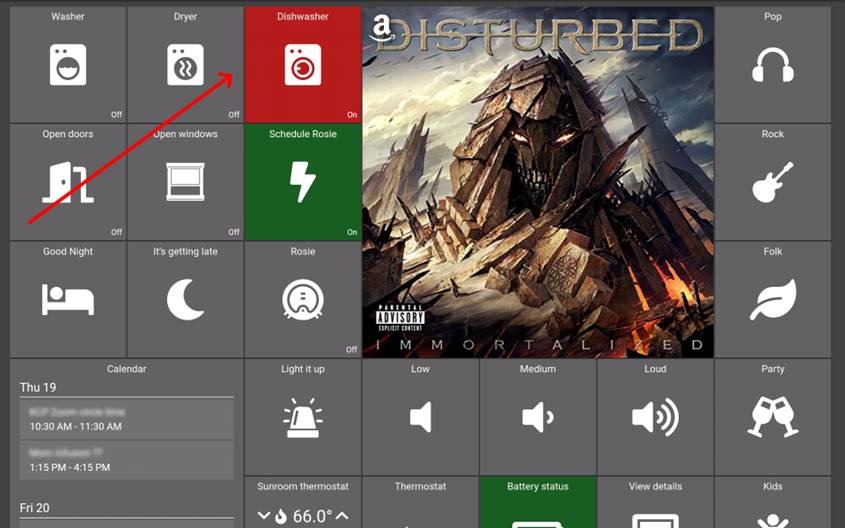Switch on the Dryer tile

coord(185,66)
